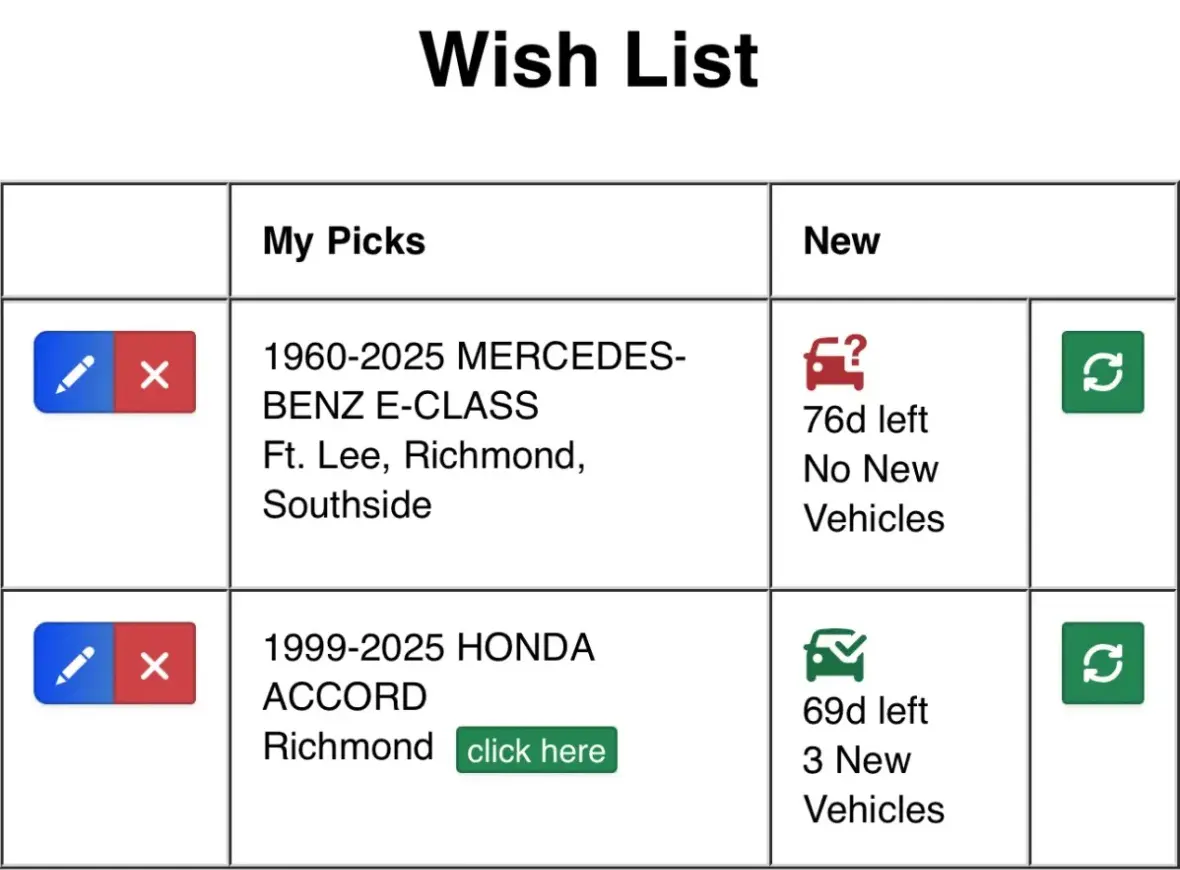Click the "No New Vehicles" status text

click(x=873, y=494)
